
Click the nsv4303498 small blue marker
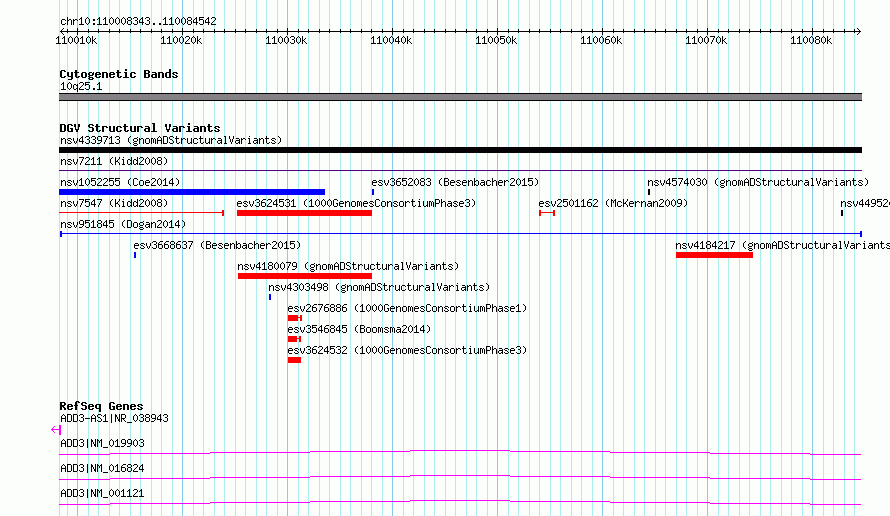pyautogui.click(x=270, y=297)
